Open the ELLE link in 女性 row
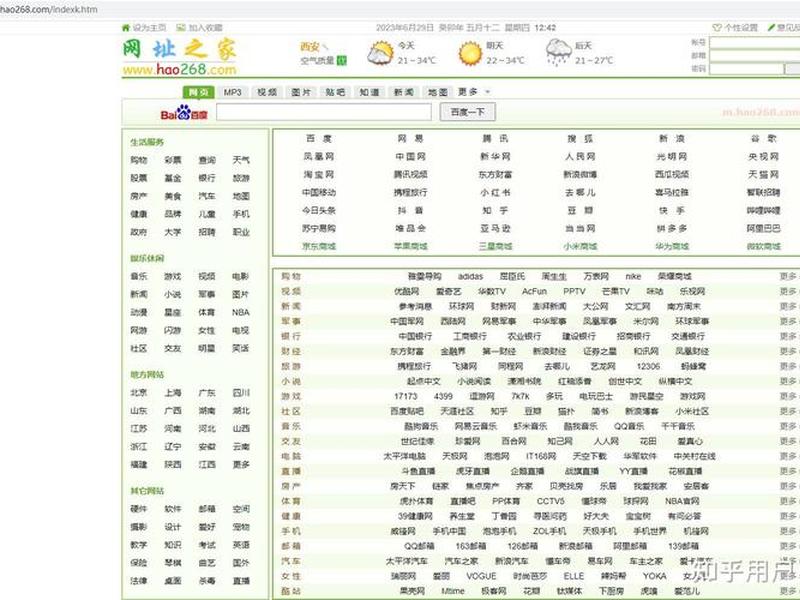800x600 pixels. (x=574, y=576)
